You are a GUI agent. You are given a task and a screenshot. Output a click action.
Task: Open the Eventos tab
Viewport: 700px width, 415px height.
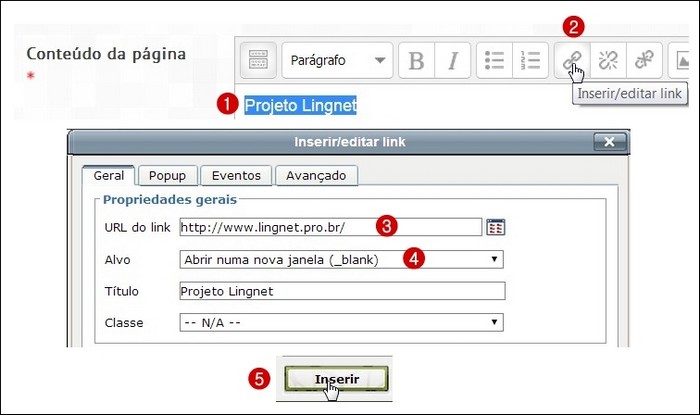(x=236, y=175)
